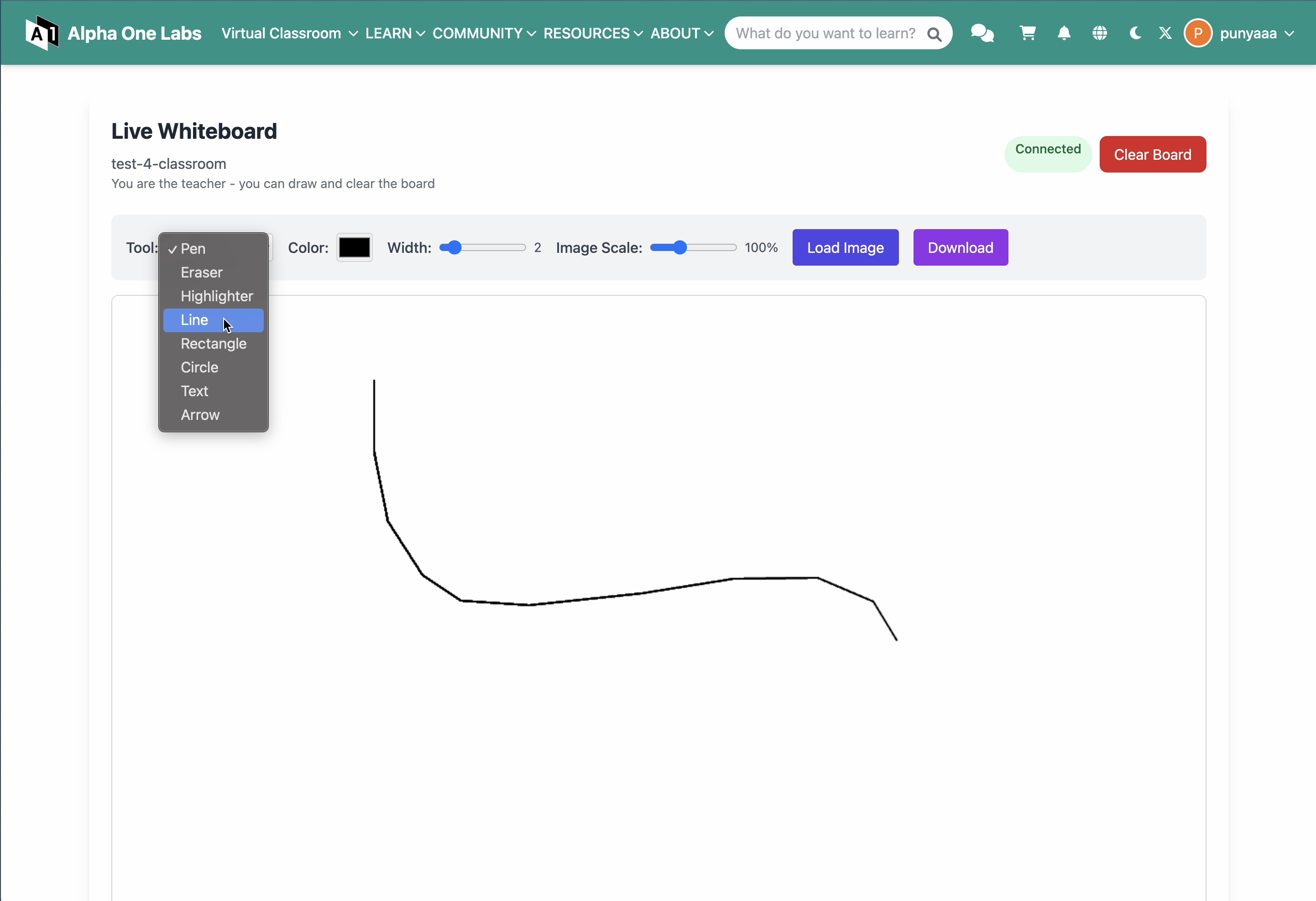Image resolution: width=1316 pixels, height=901 pixels.
Task: Click the Load Image button
Action: pos(845,247)
